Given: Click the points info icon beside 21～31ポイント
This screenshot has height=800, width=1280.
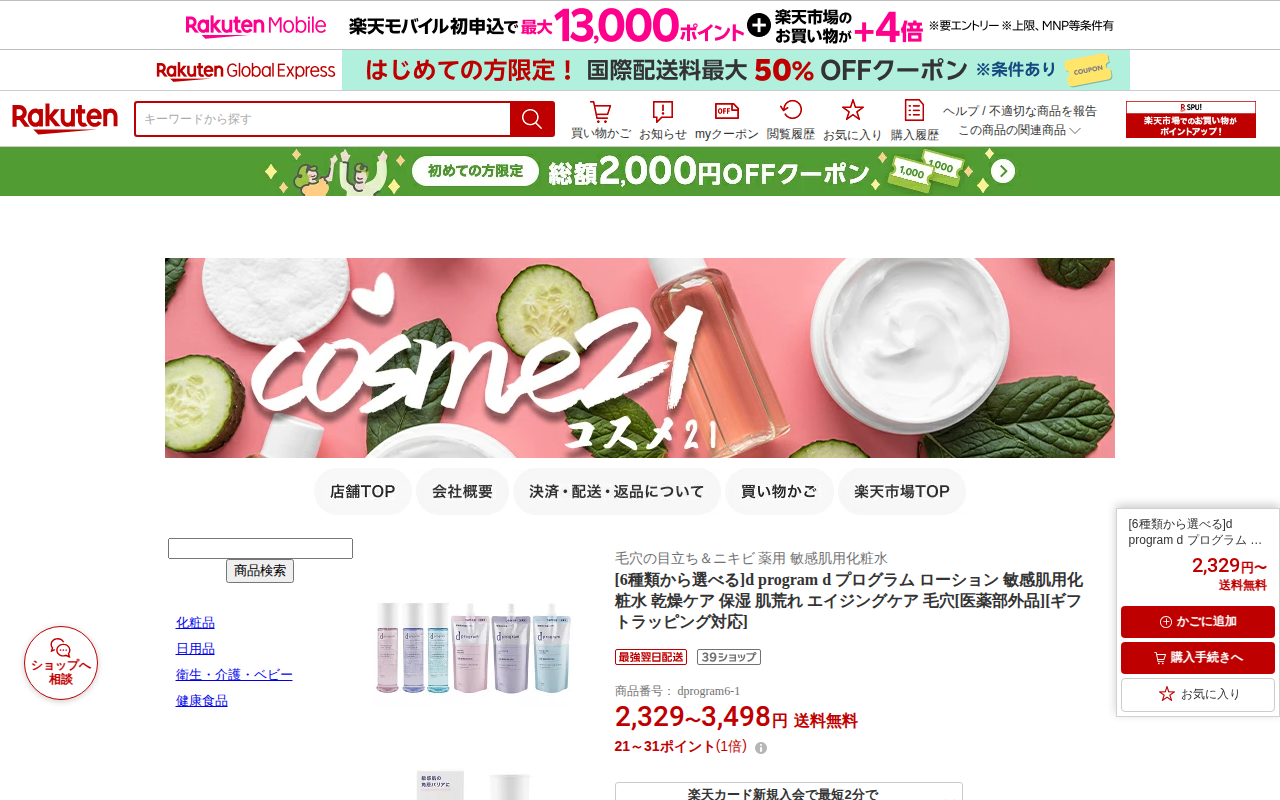Looking at the screenshot, I should 761,748.
